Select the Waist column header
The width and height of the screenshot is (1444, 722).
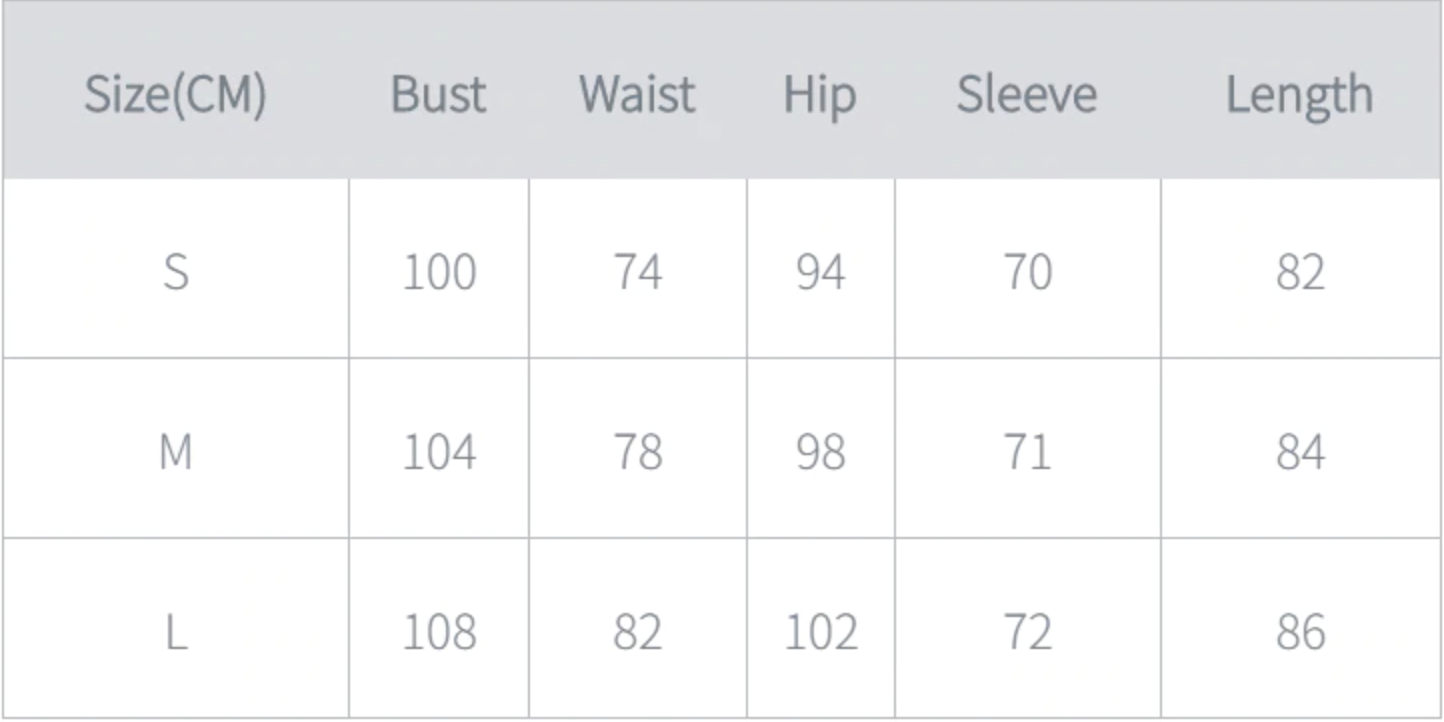pos(637,95)
